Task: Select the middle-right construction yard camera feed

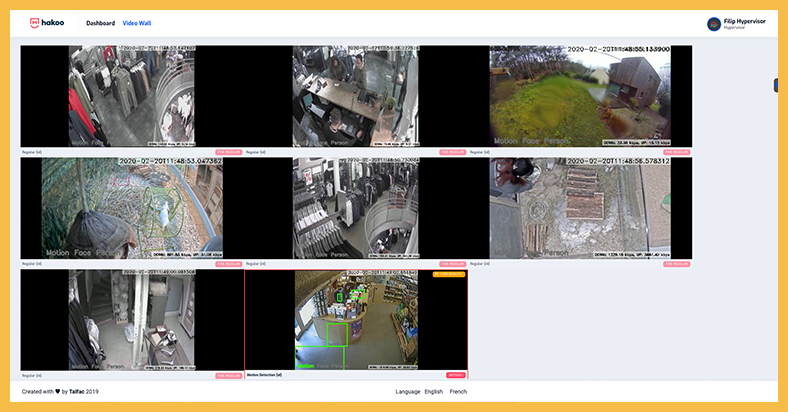Action: (580, 208)
